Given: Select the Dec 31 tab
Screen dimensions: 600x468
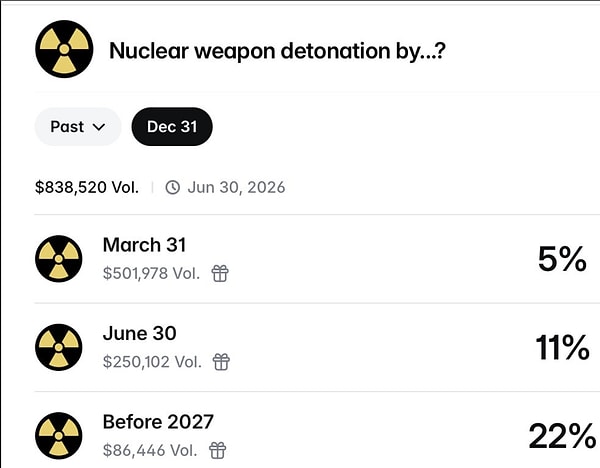Looking at the screenshot, I should pos(172,127).
